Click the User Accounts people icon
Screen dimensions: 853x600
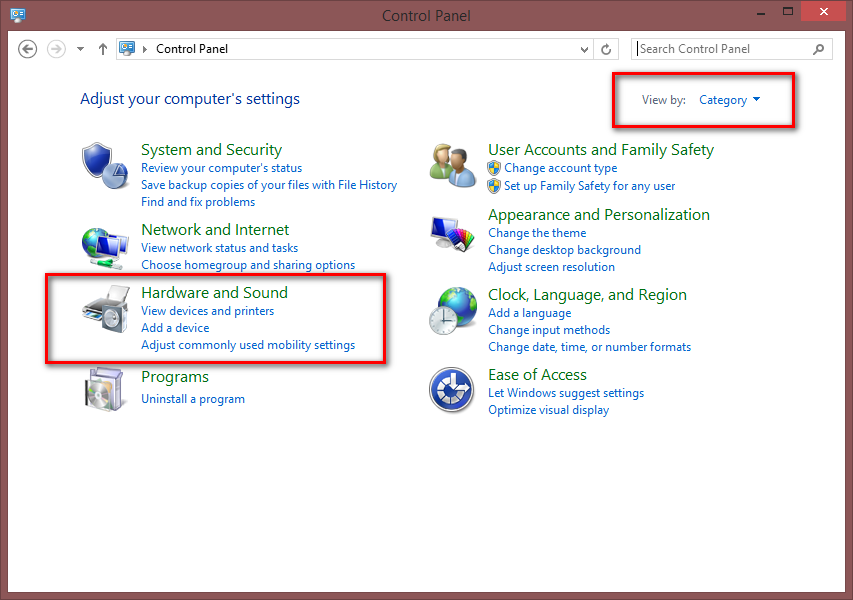pos(453,166)
